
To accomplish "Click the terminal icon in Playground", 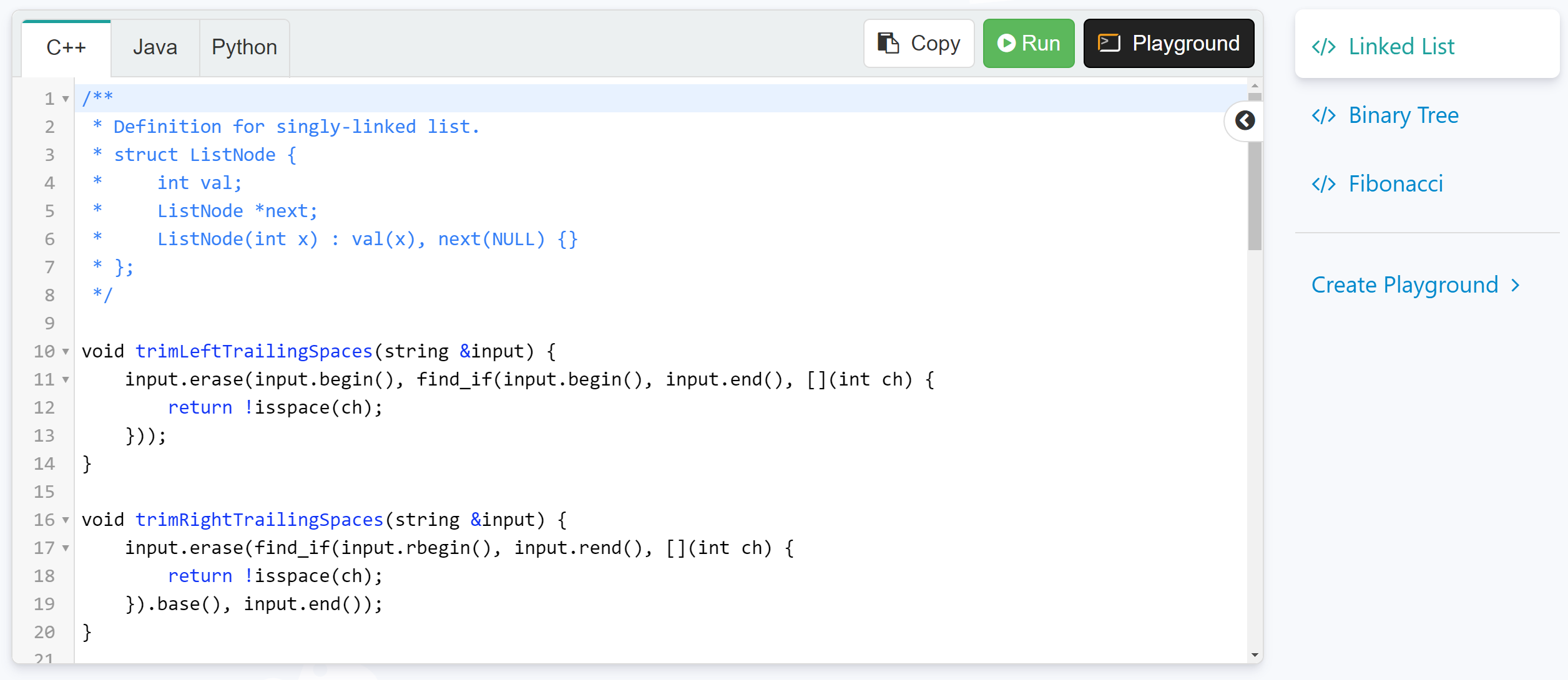I will click(1109, 43).
